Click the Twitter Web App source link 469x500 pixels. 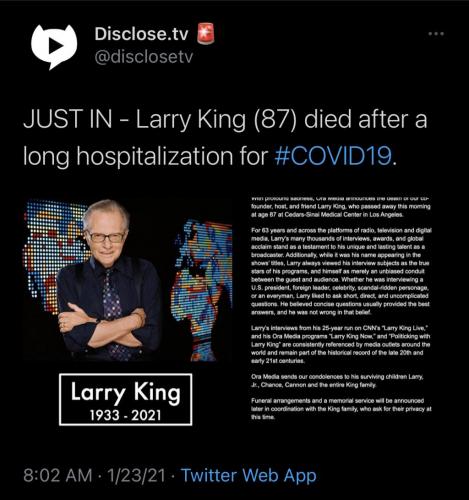click(248, 475)
